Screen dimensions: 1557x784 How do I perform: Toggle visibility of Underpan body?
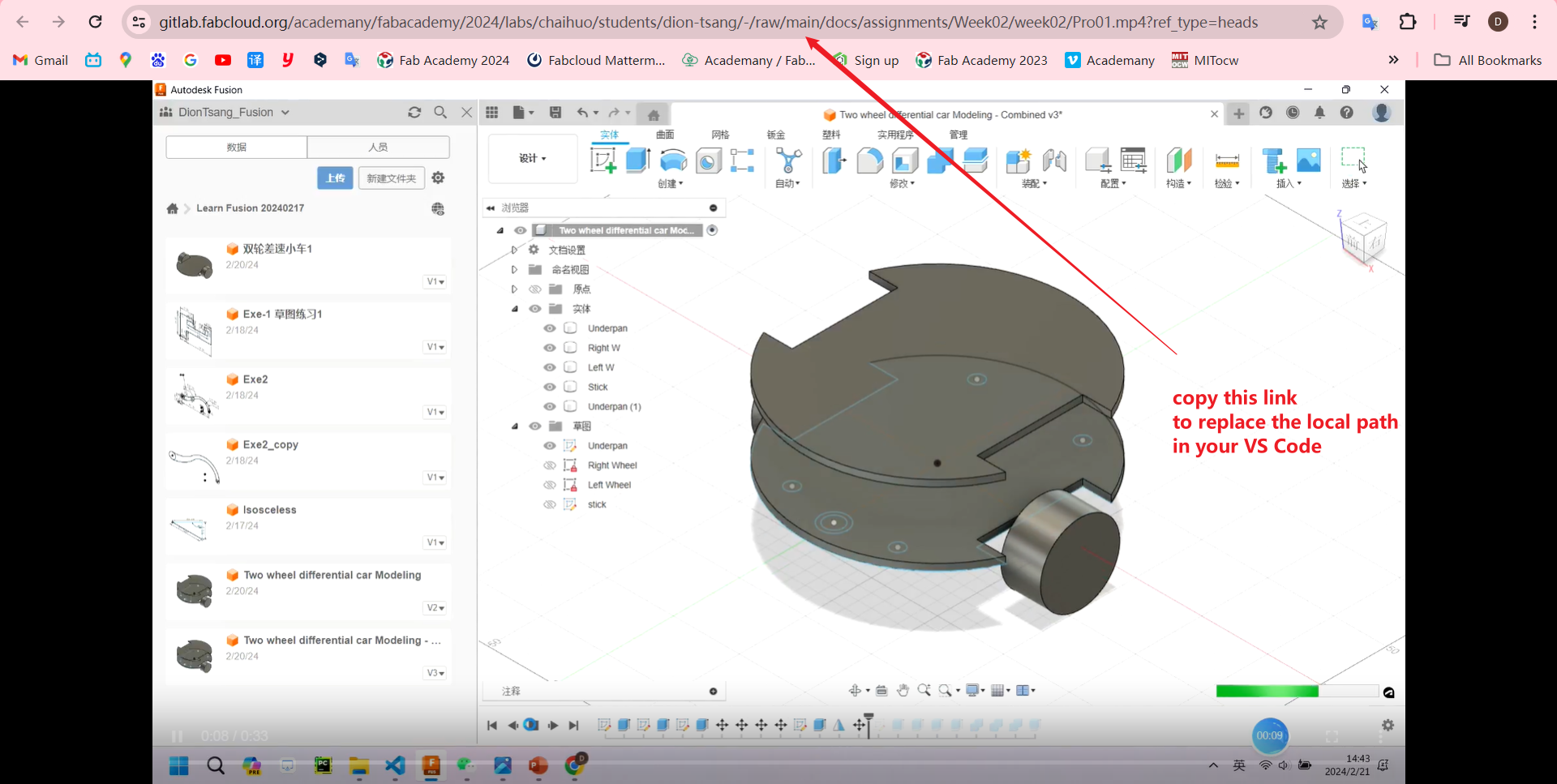(550, 328)
